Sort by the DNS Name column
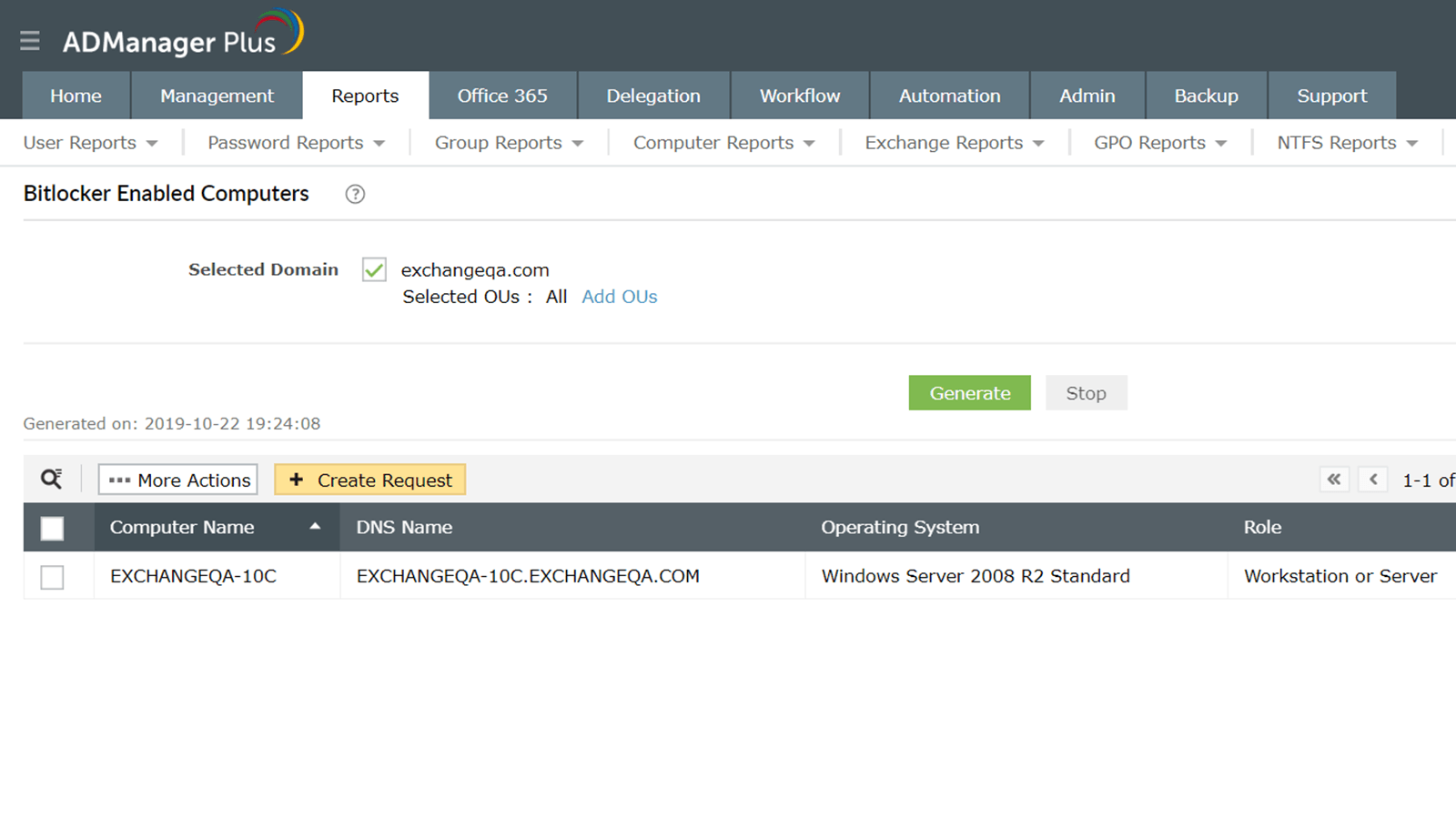 [x=405, y=527]
